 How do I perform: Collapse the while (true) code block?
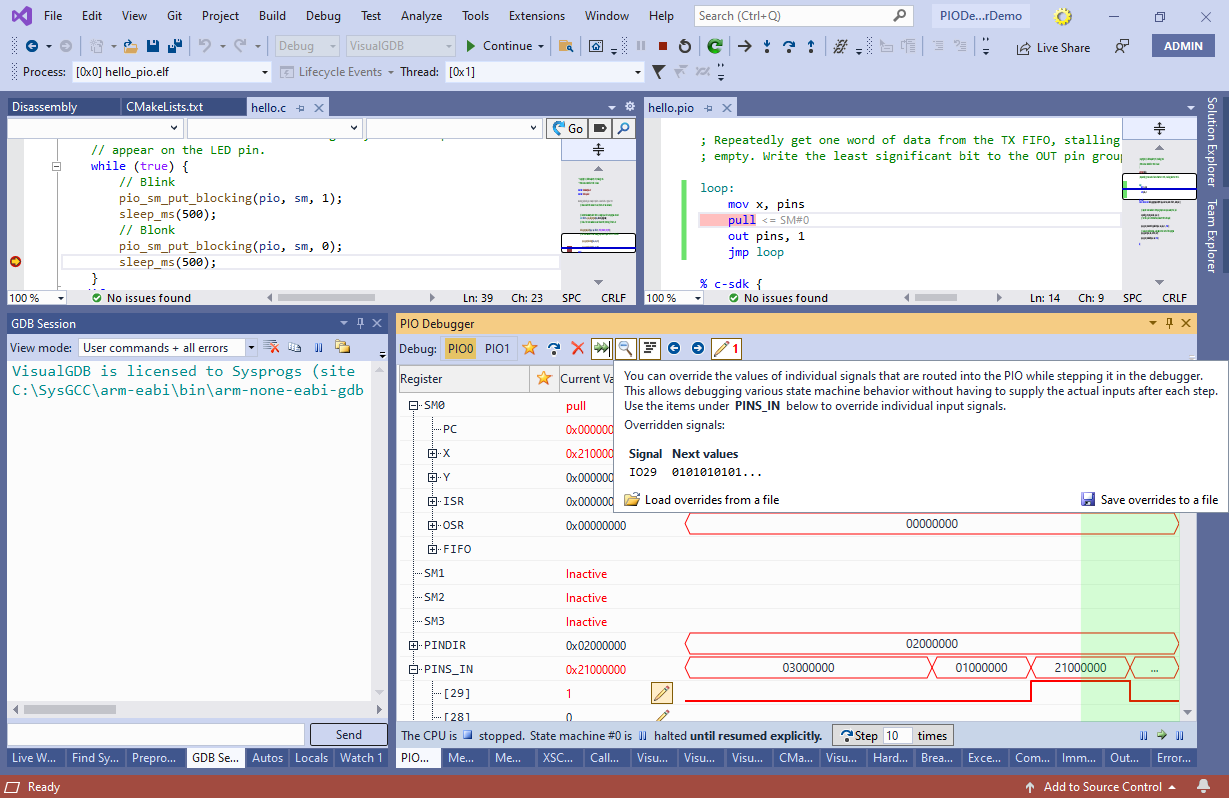click(x=58, y=166)
